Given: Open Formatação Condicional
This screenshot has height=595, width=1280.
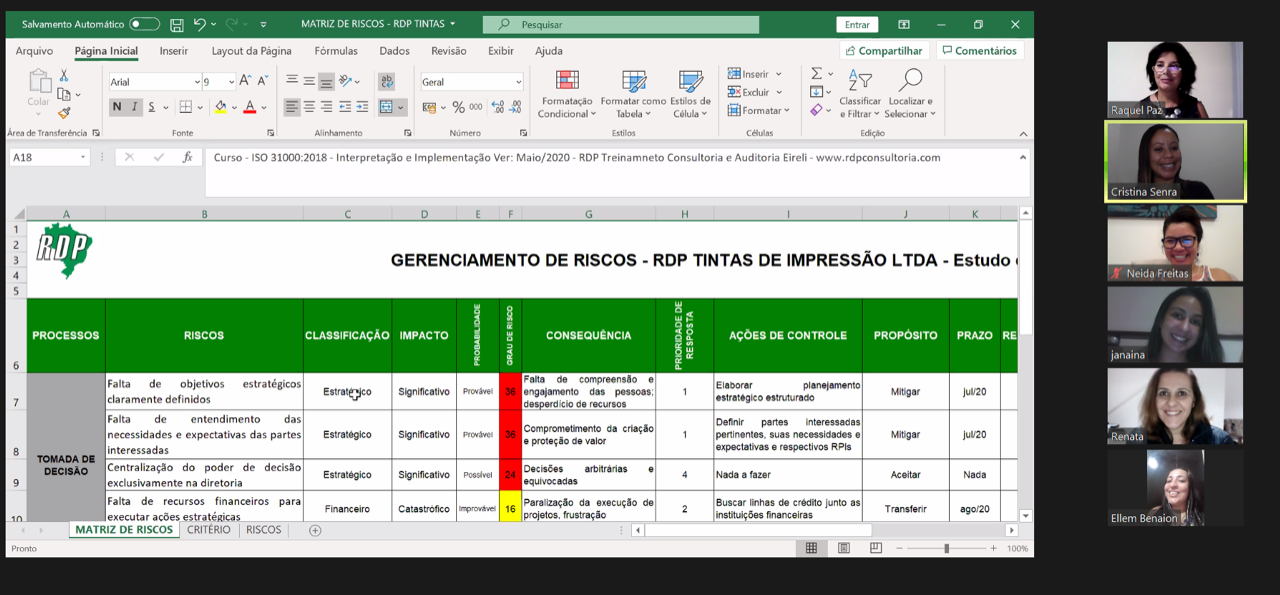Looking at the screenshot, I should [567, 94].
